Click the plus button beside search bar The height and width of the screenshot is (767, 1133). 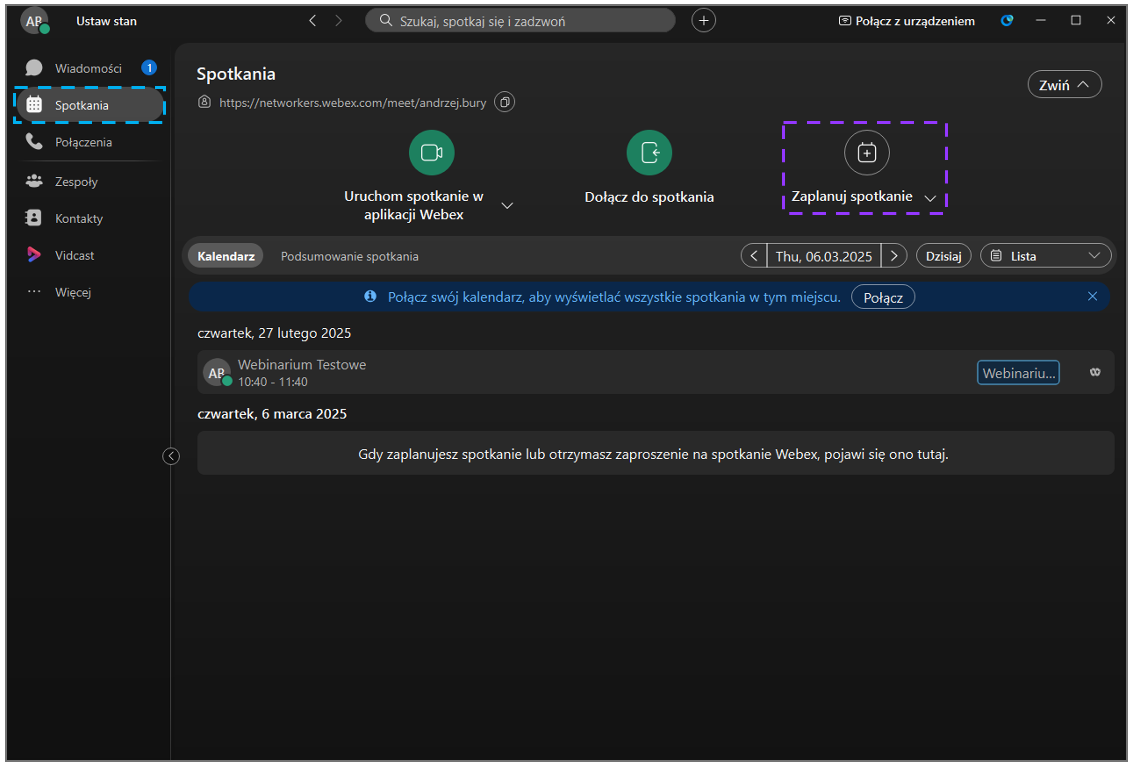(703, 21)
